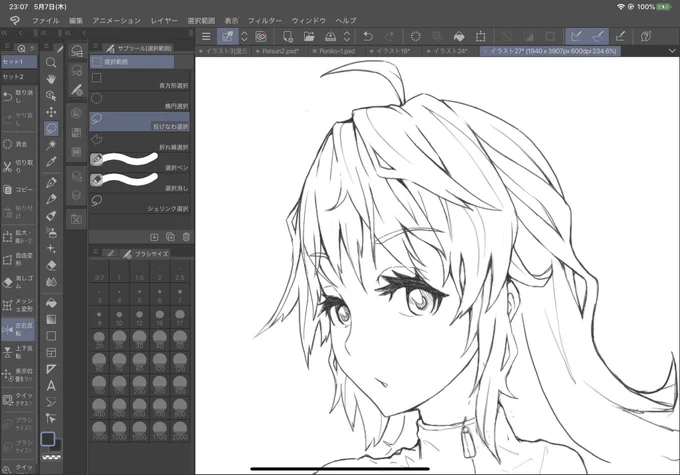
Task: Select the Airbrush tool
Action: (x=51, y=233)
